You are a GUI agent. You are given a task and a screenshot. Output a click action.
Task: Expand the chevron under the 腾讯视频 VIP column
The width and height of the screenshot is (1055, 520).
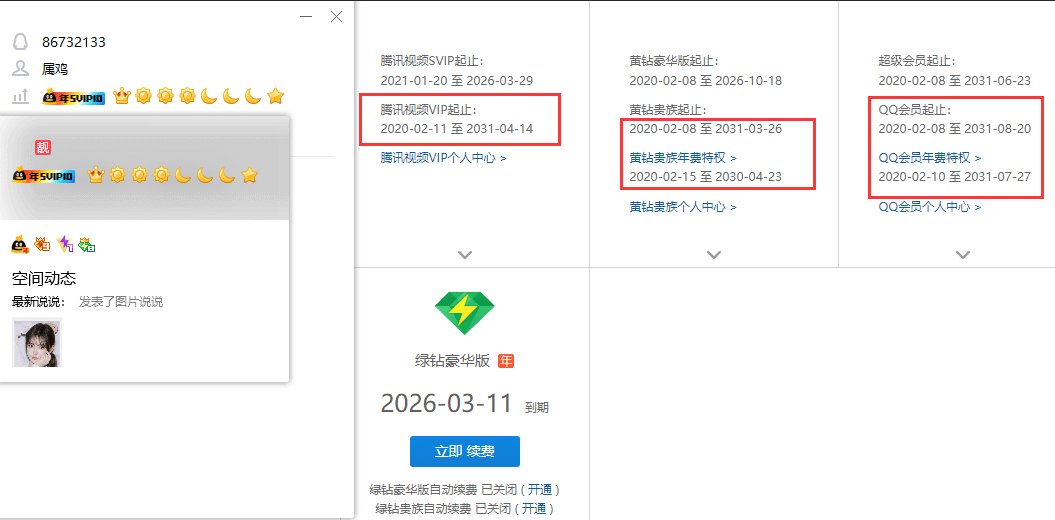(465, 254)
